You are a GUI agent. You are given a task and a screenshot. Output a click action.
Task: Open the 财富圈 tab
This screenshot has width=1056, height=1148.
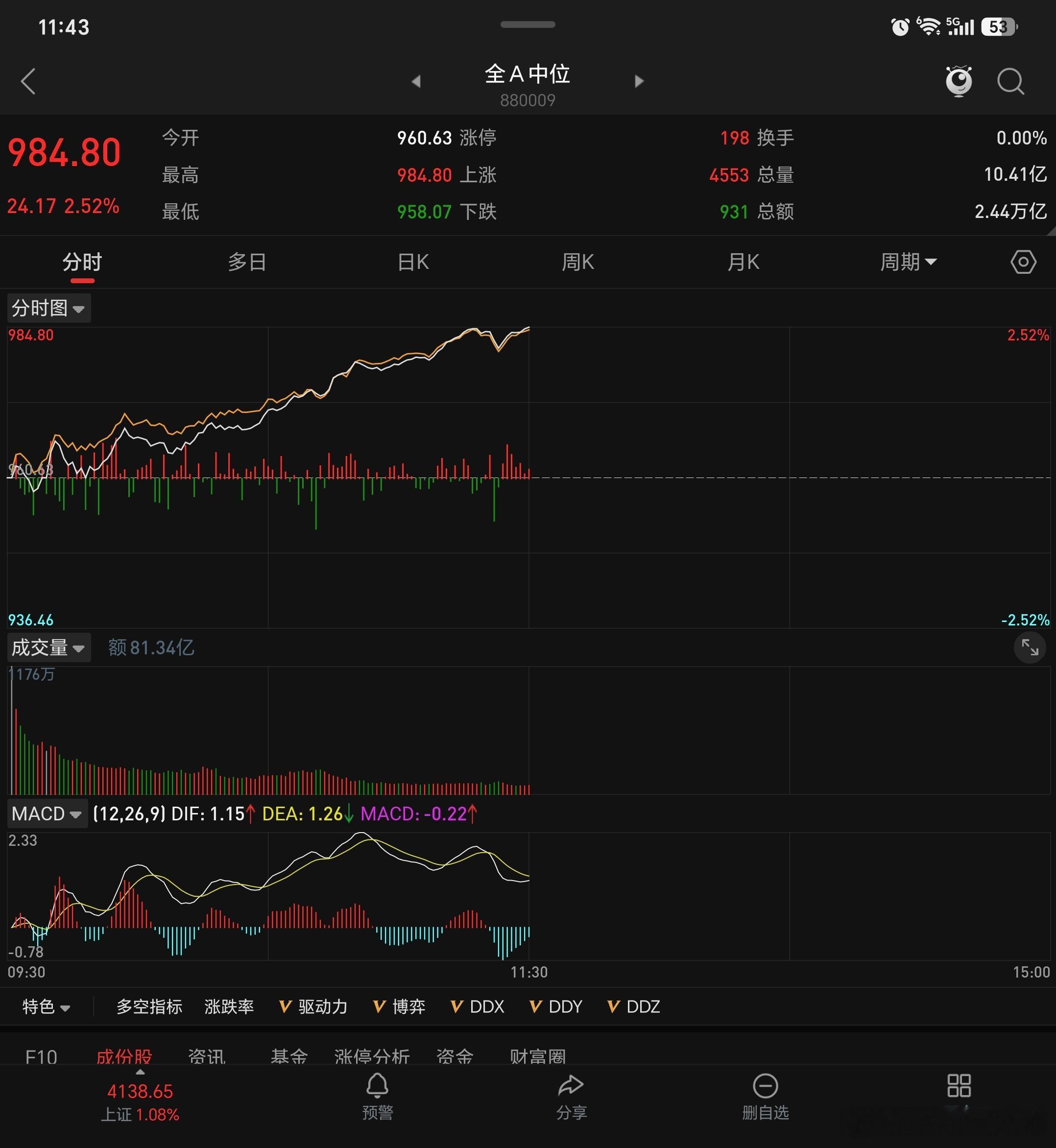[538, 1056]
